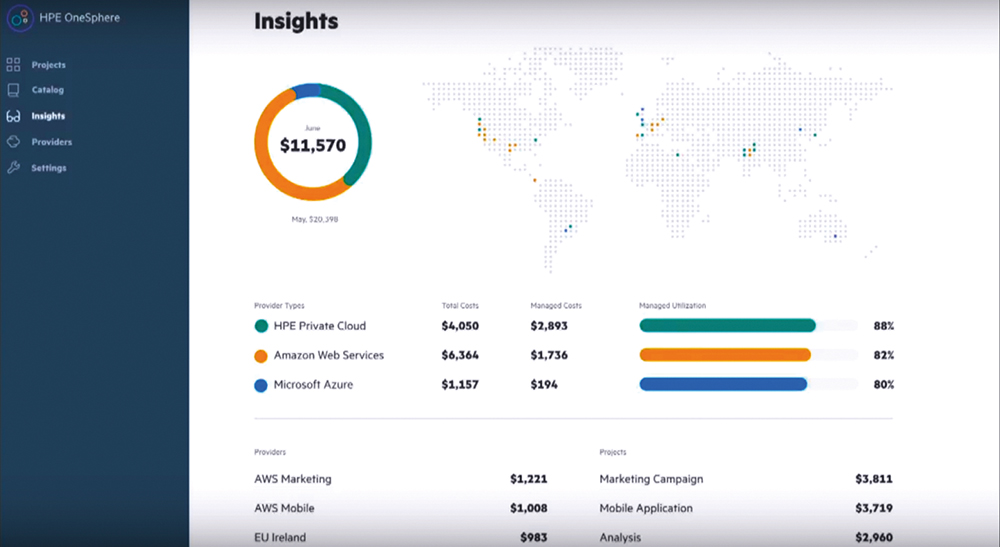
Task: Click the $11,570 donut total
Action: point(313,145)
